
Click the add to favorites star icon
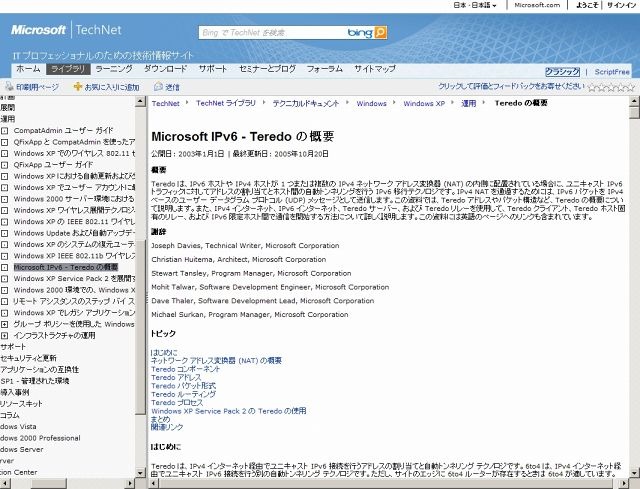(78, 86)
